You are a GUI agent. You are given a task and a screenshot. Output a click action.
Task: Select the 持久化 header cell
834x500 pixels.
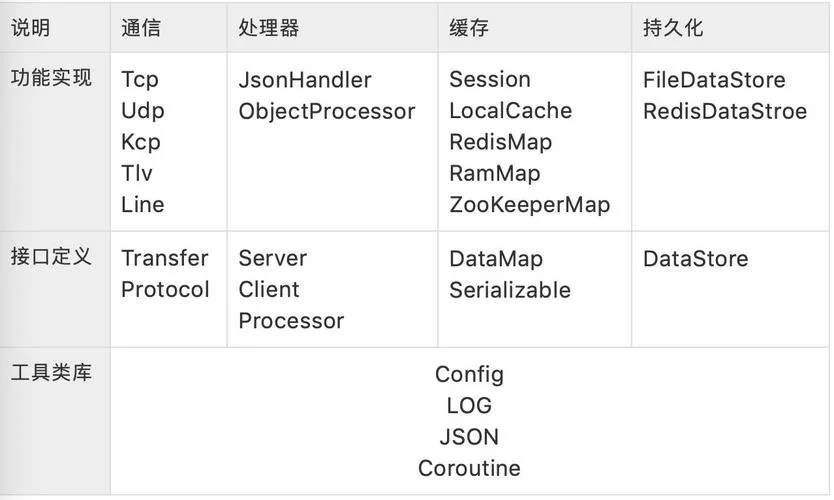[673, 28]
